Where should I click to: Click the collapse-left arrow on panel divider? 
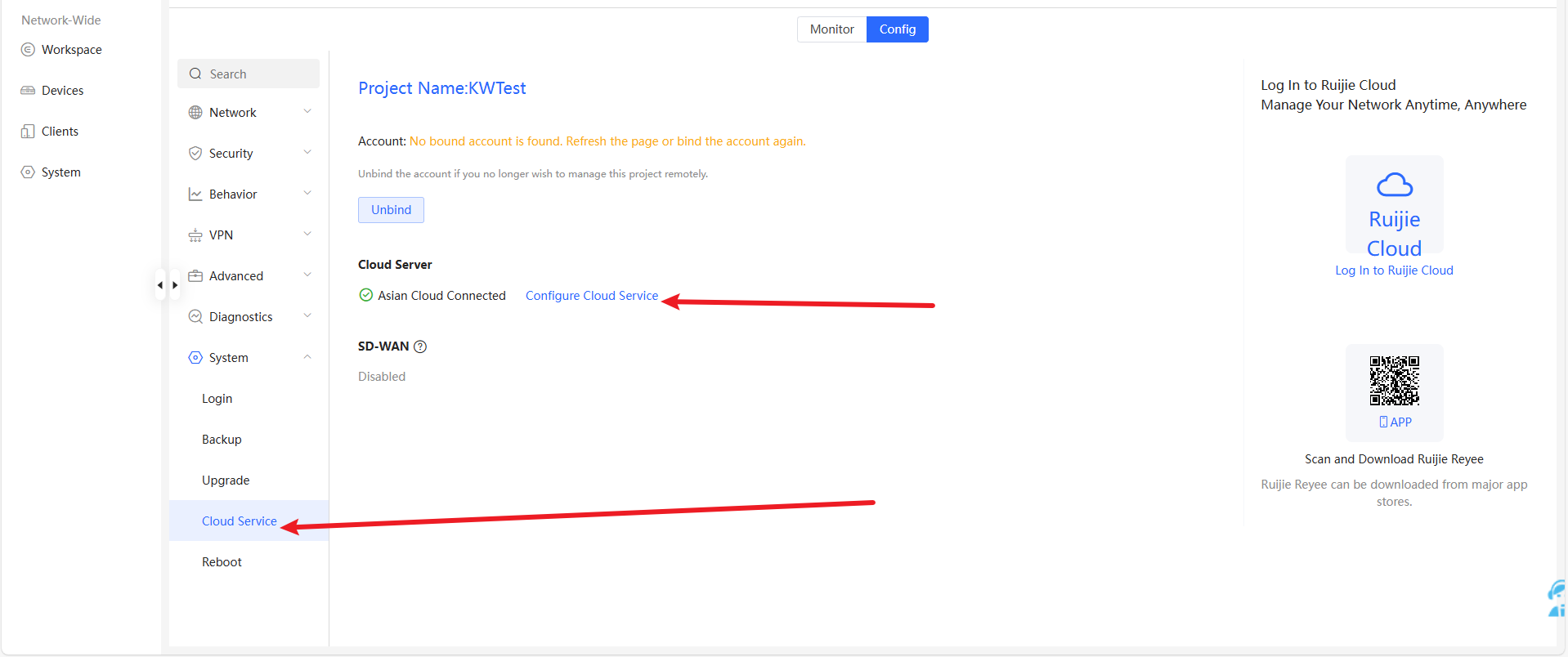click(160, 285)
